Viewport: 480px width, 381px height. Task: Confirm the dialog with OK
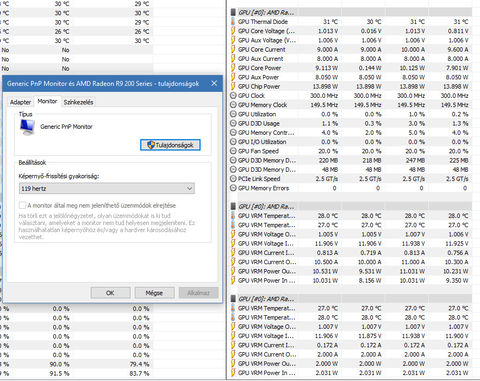pyautogui.click(x=110, y=293)
